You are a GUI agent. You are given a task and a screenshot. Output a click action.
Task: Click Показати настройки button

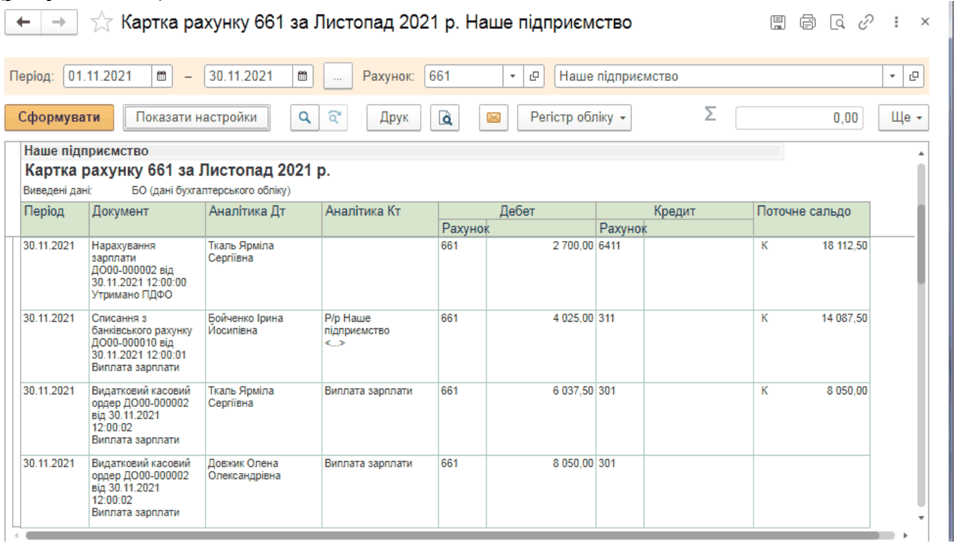[x=197, y=117]
